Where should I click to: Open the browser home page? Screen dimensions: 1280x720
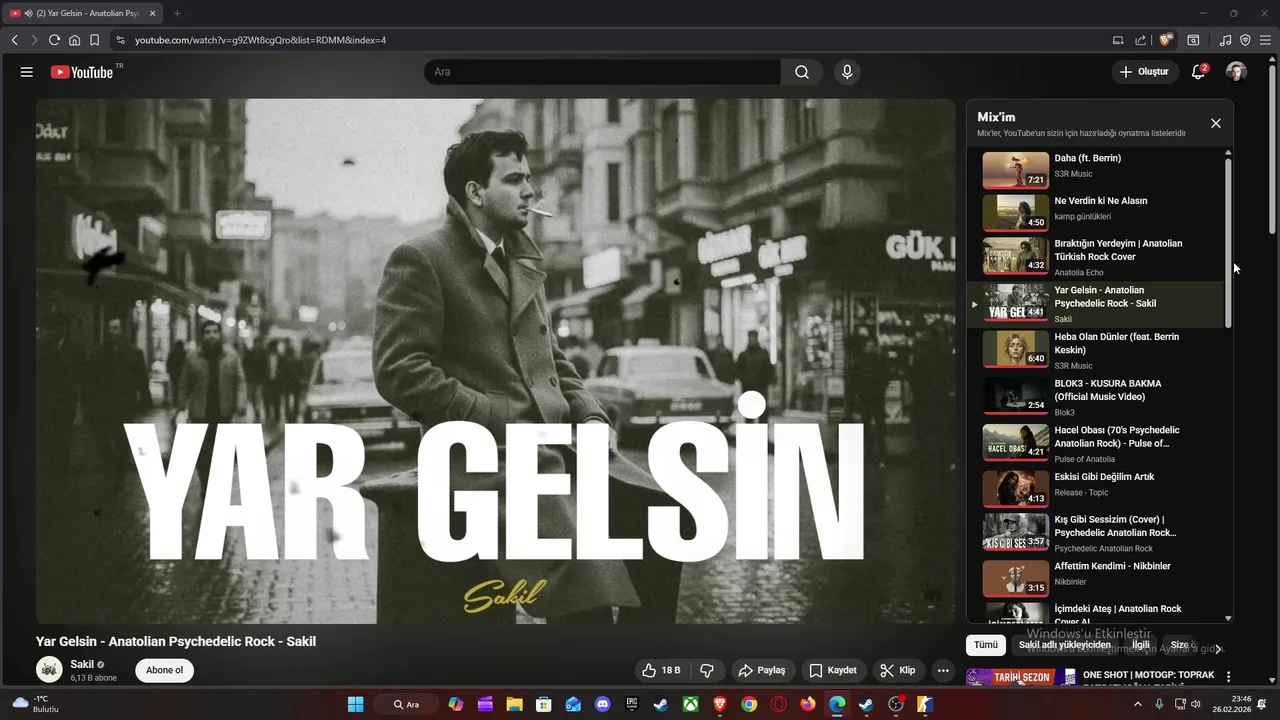[74, 40]
